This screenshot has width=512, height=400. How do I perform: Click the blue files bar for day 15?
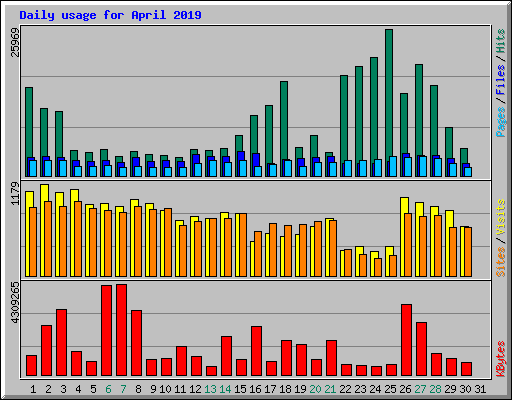pos(241,156)
